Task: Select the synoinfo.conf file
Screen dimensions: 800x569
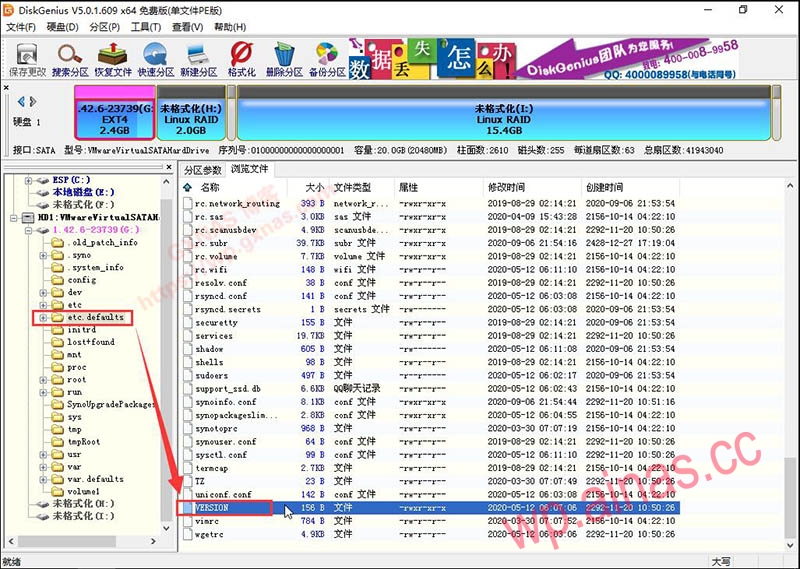Action: [x=226, y=402]
